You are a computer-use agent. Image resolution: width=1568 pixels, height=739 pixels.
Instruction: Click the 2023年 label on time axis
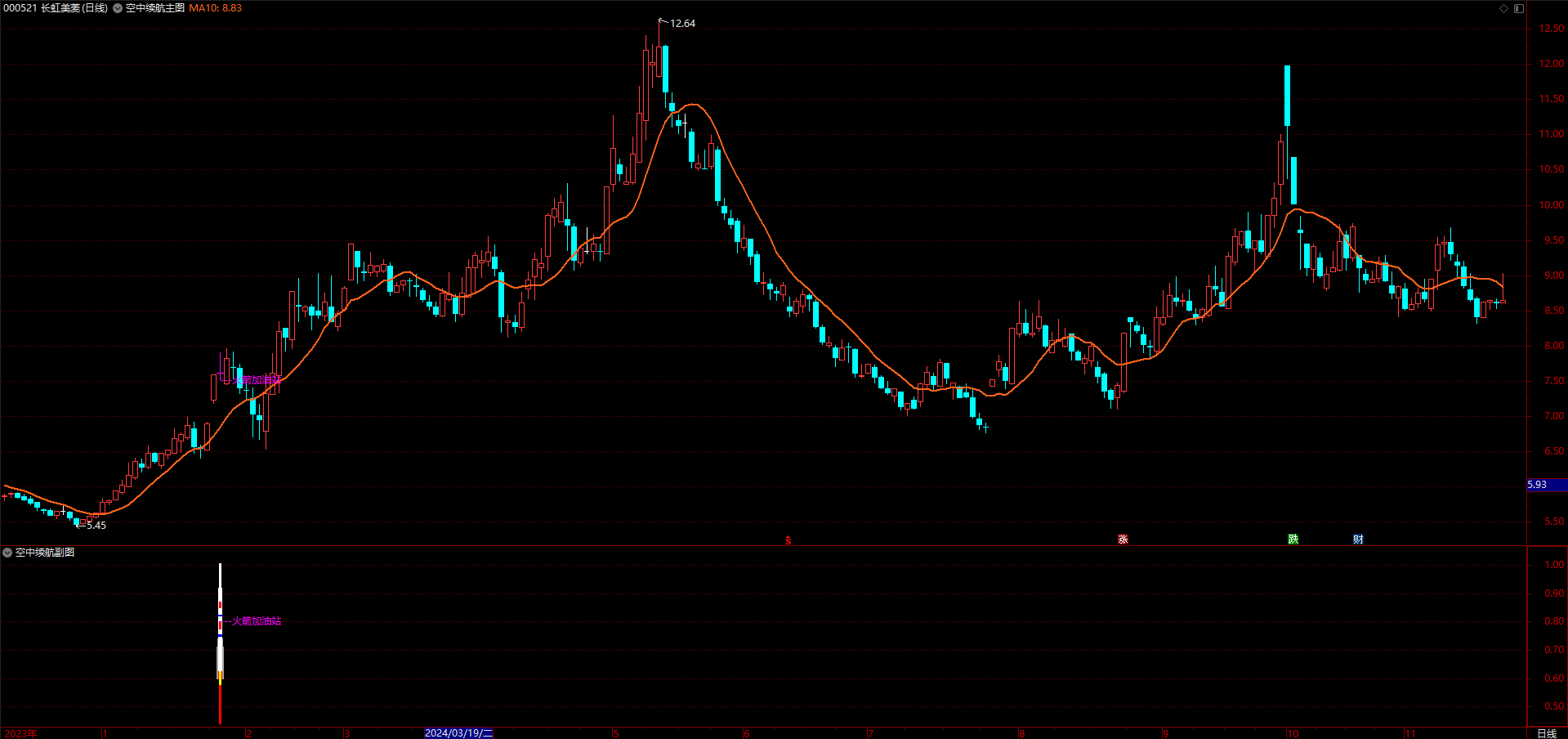point(20,733)
